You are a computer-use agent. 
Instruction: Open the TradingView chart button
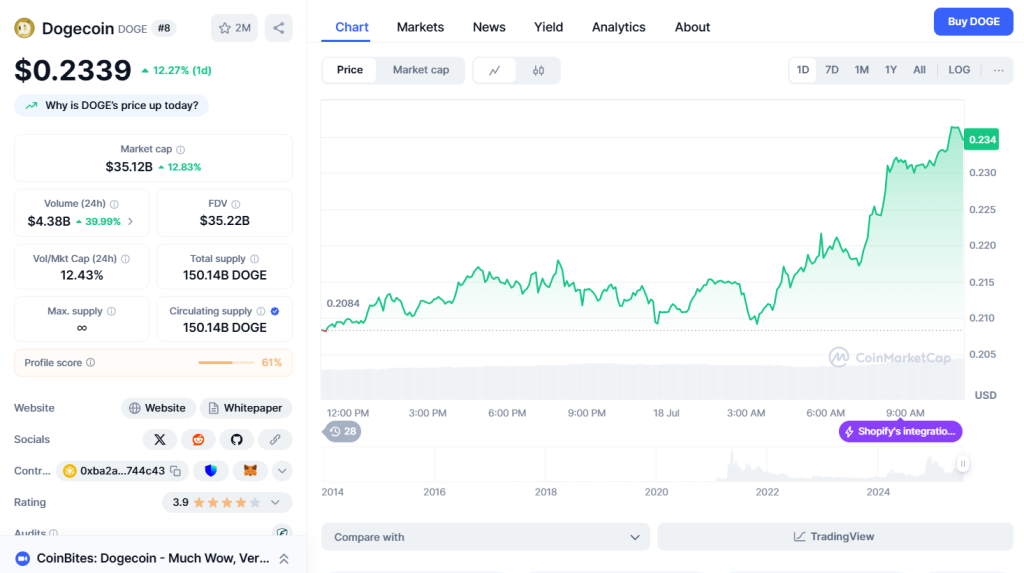[835, 537]
